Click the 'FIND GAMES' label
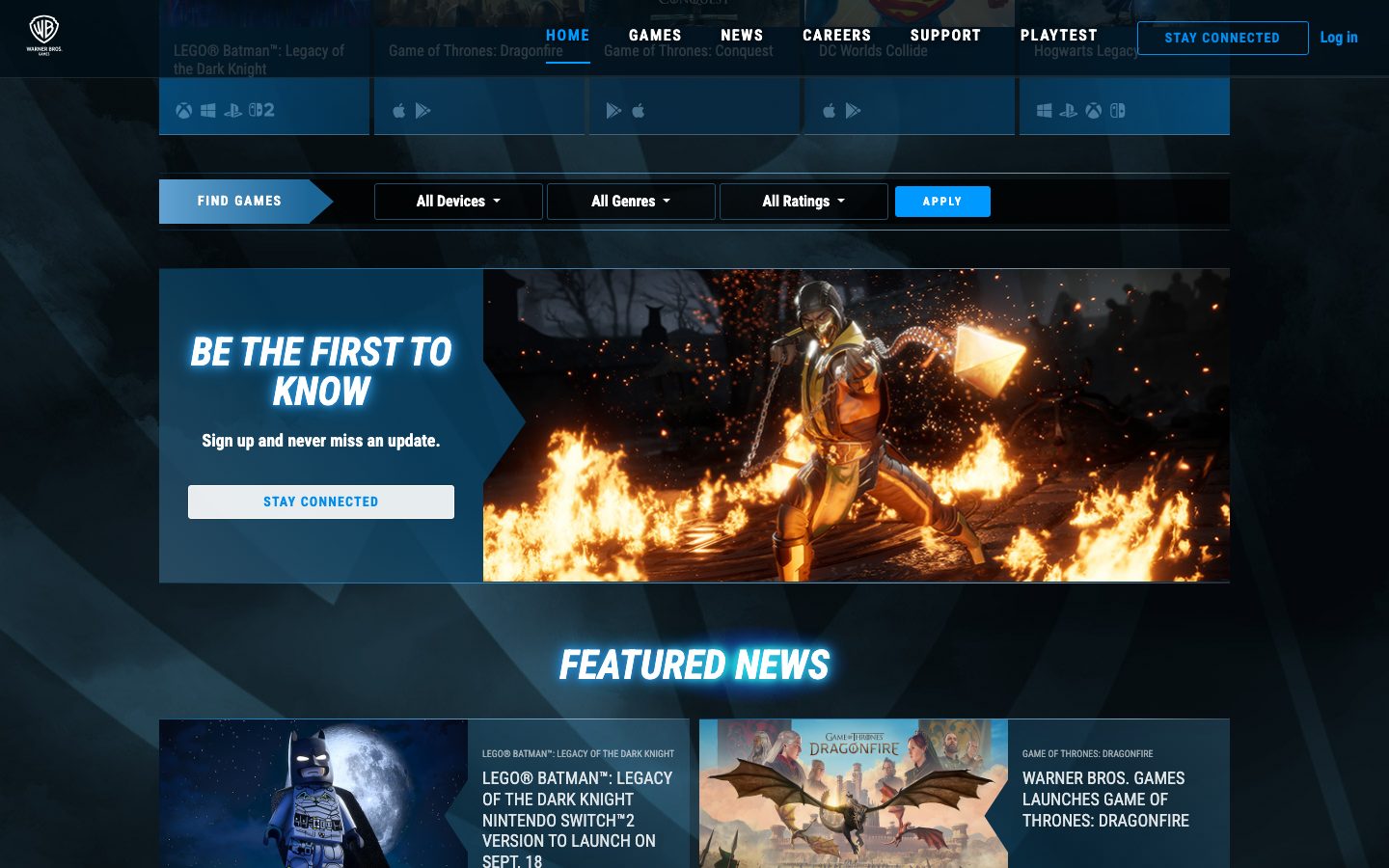 (239, 202)
